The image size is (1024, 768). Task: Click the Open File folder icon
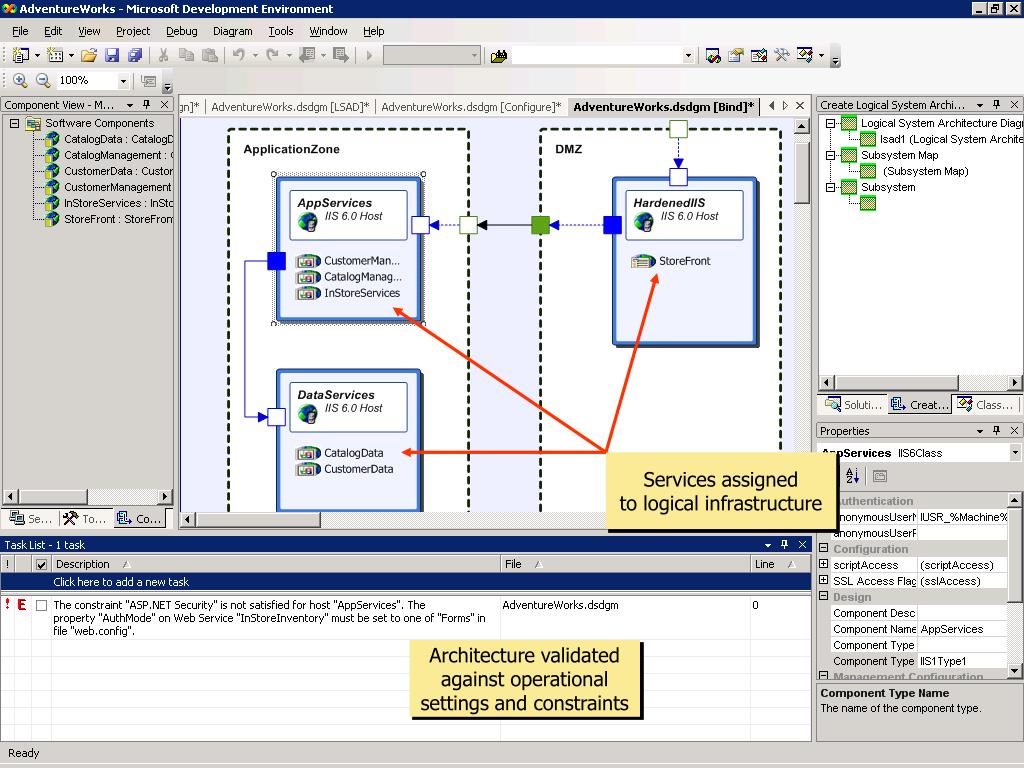[x=89, y=56]
